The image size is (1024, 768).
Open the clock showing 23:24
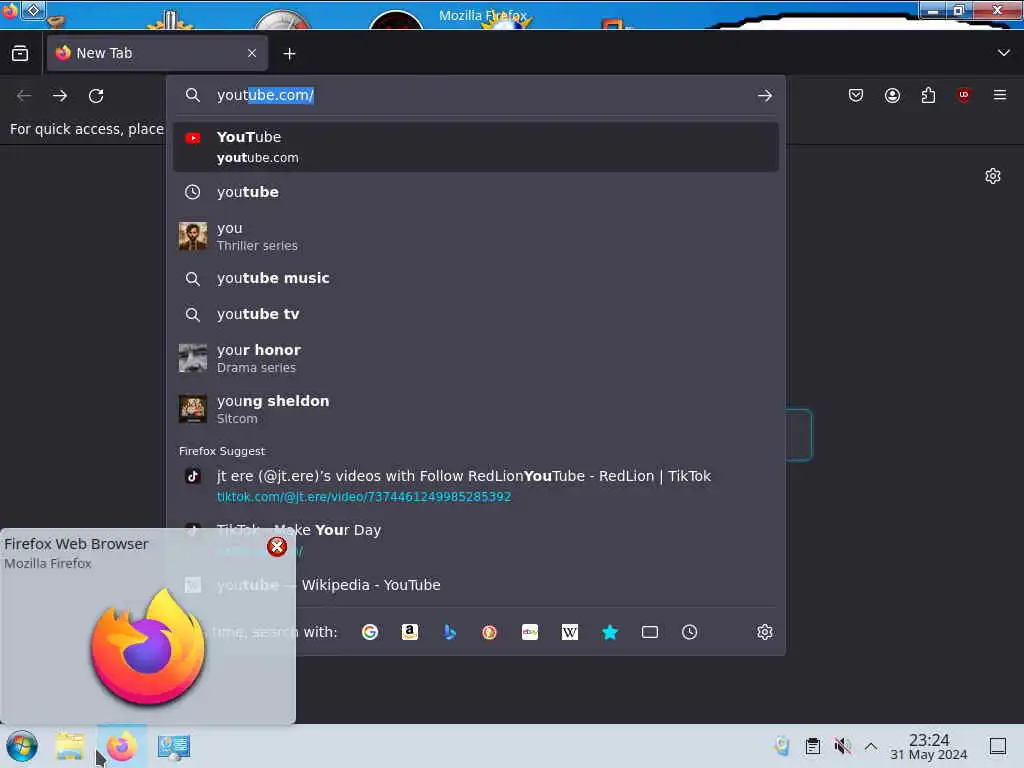pyautogui.click(x=929, y=747)
